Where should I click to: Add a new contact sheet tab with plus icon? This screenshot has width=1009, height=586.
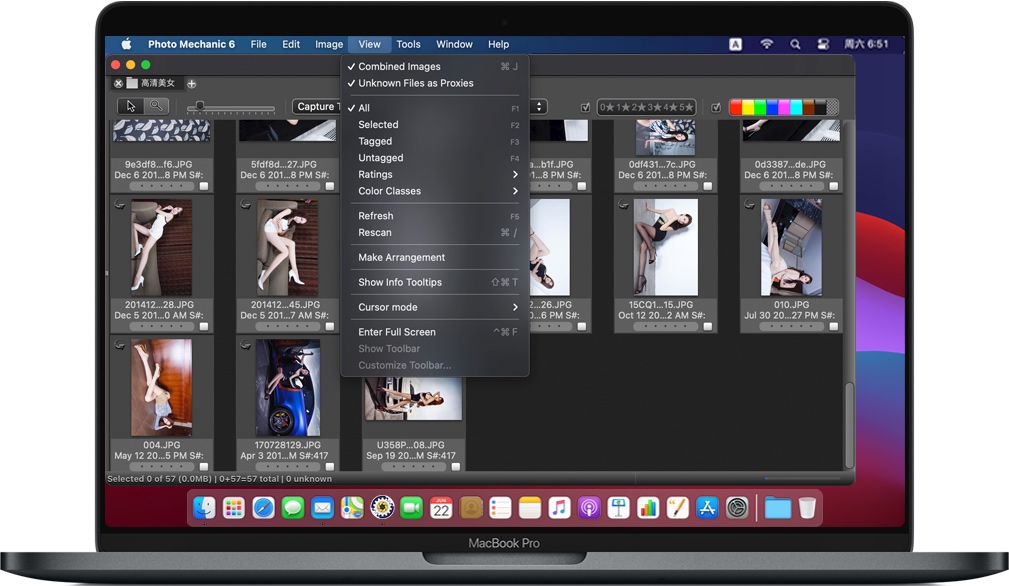pos(190,83)
